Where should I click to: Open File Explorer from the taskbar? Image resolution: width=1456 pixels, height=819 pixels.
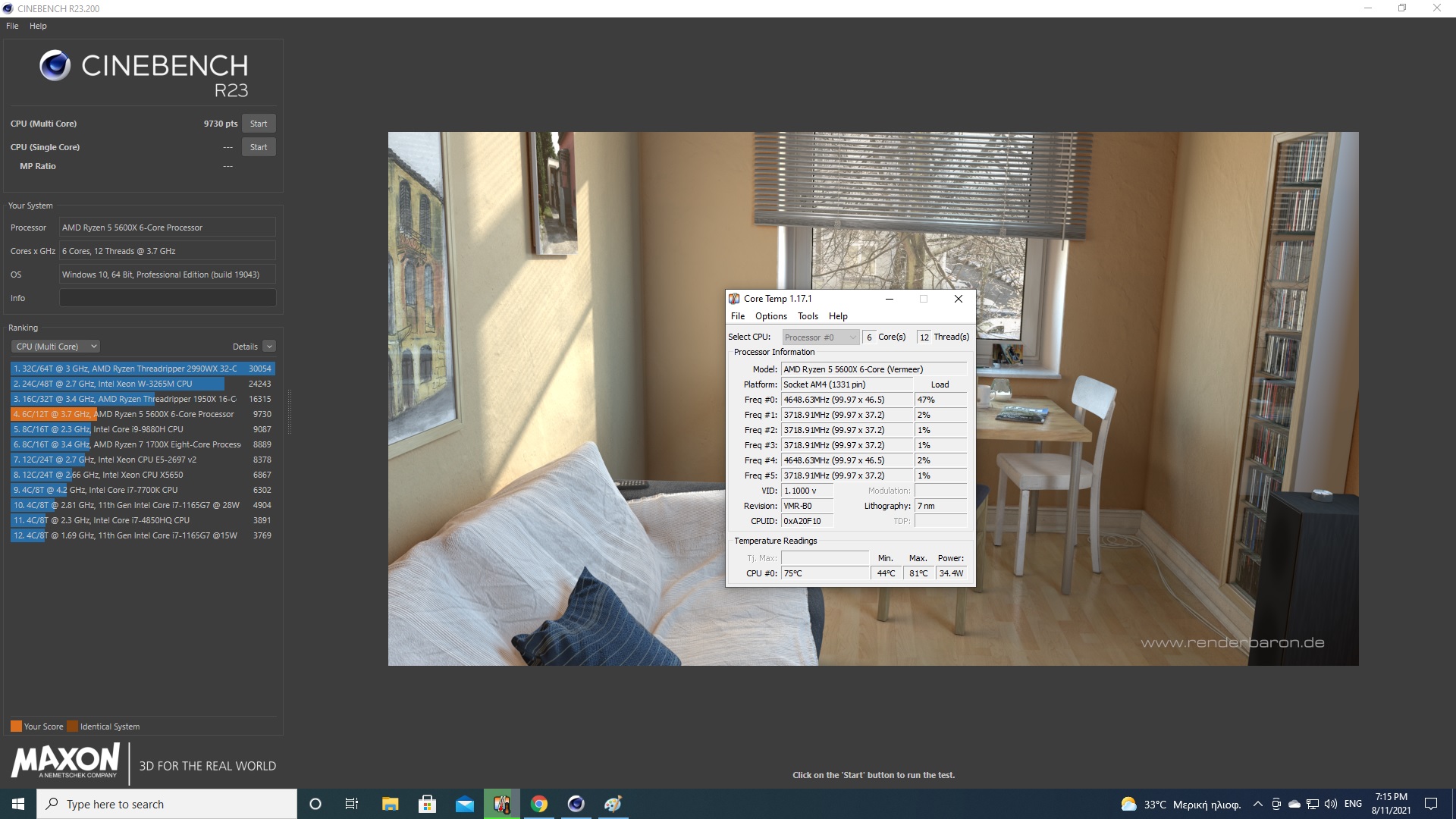click(390, 804)
